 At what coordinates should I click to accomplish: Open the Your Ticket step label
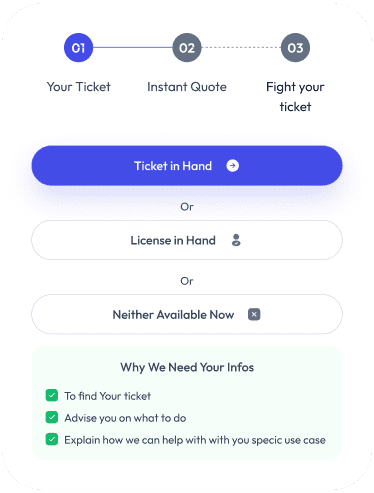tap(78, 87)
